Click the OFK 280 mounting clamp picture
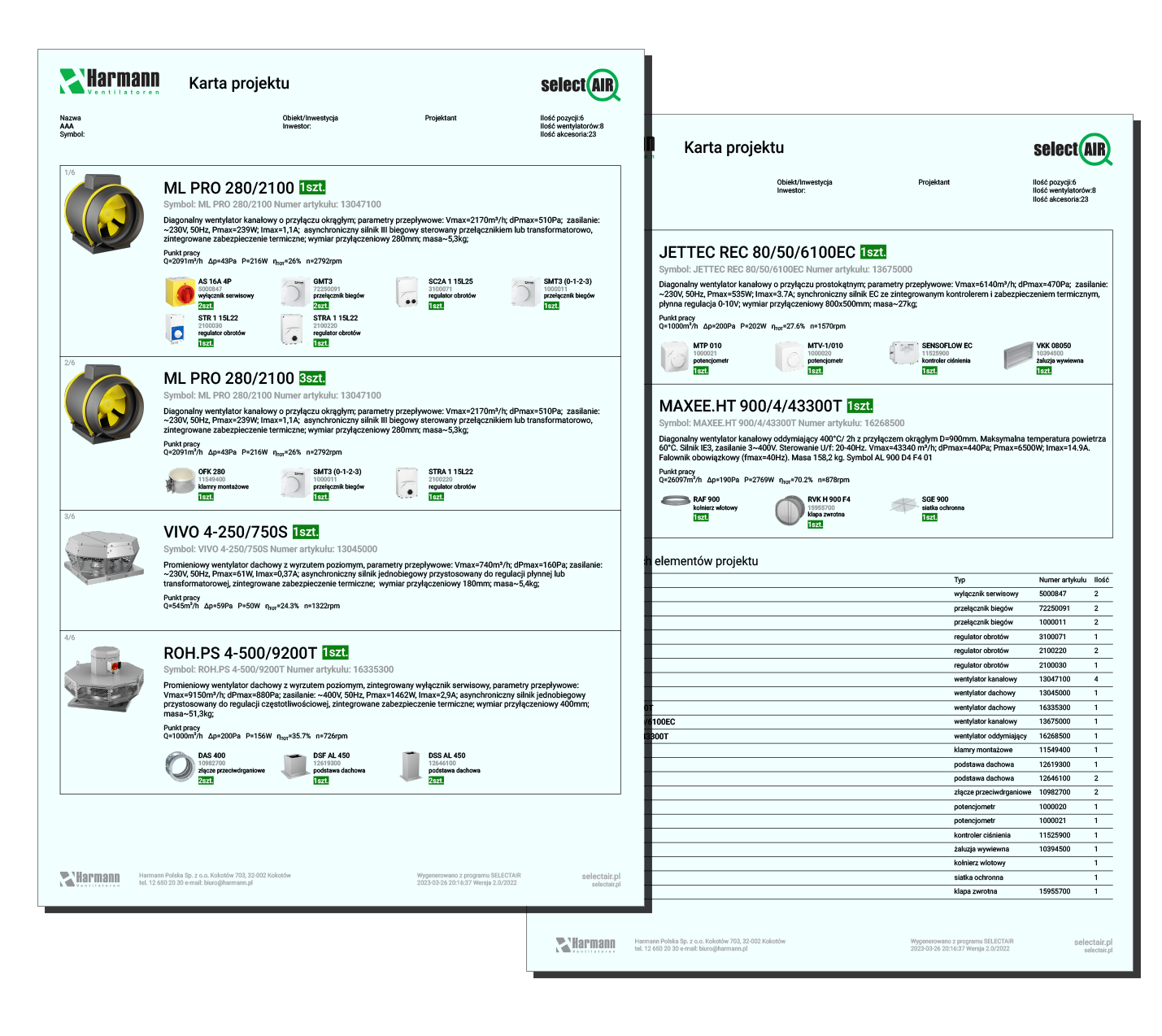This screenshot has height=1036, width=1162. click(x=180, y=481)
